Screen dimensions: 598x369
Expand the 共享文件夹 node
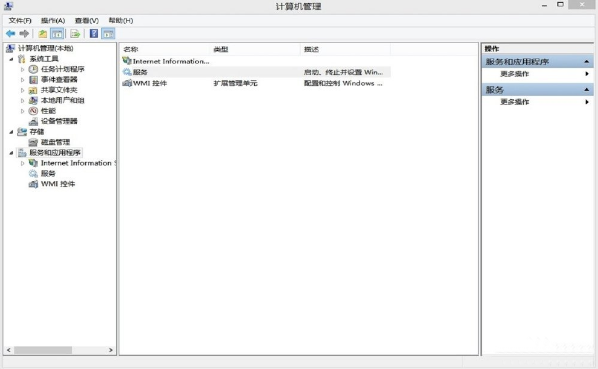(x=23, y=90)
